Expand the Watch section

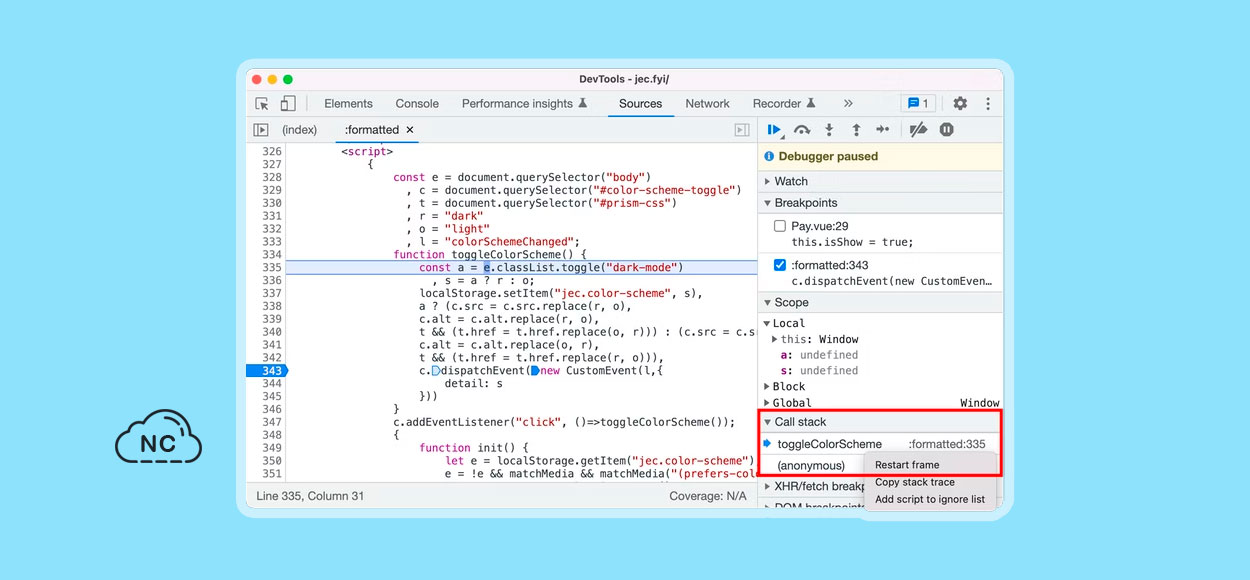880,181
